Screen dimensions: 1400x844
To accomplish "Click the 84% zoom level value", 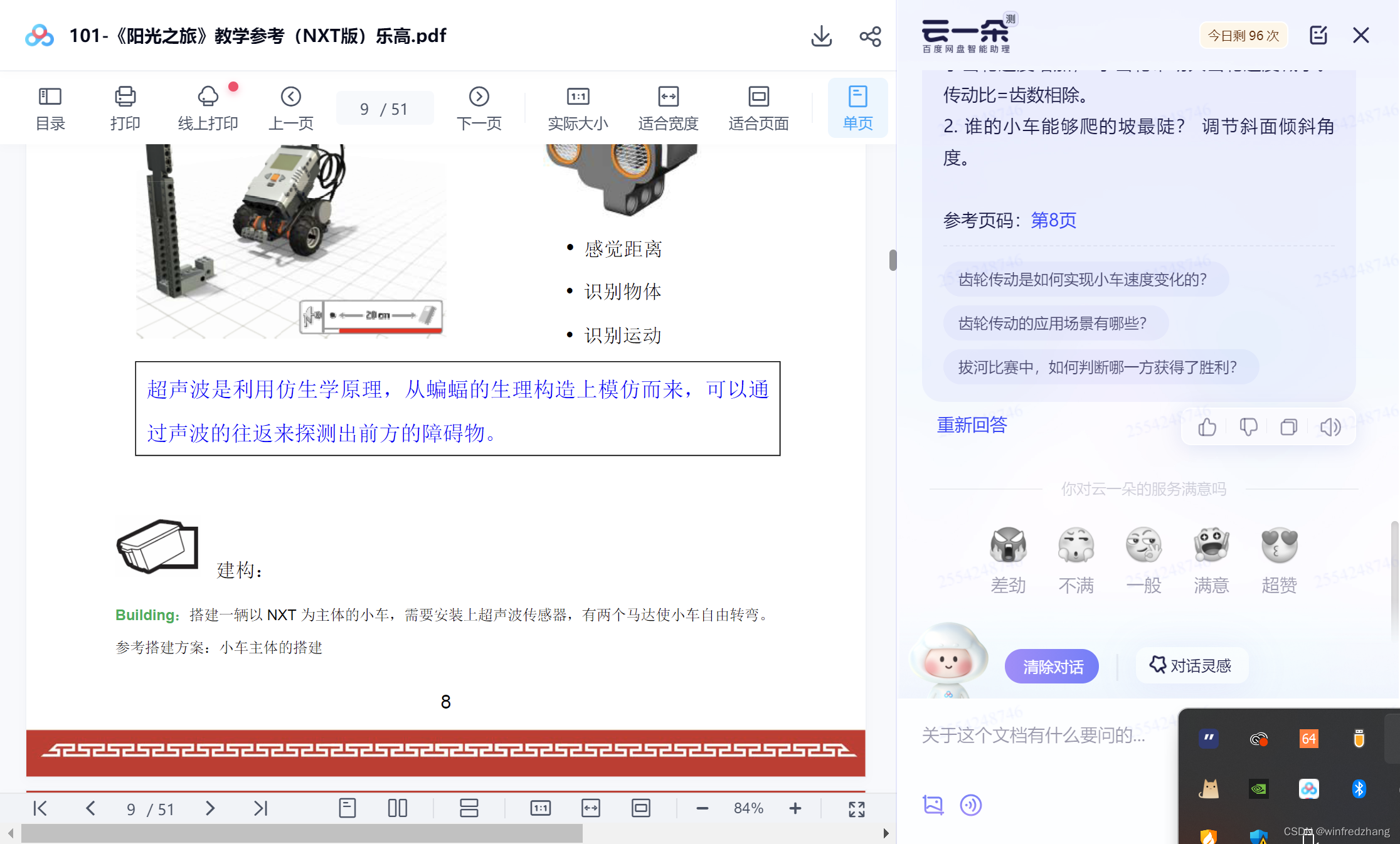I will (748, 808).
